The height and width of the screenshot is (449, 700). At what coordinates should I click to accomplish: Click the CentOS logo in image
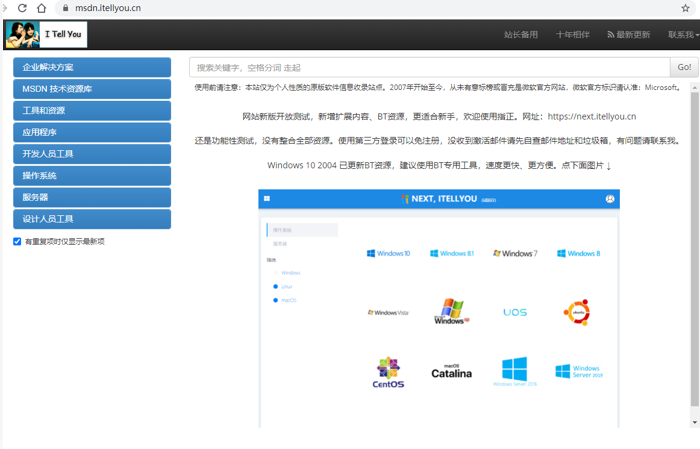(x=388, y=372)
